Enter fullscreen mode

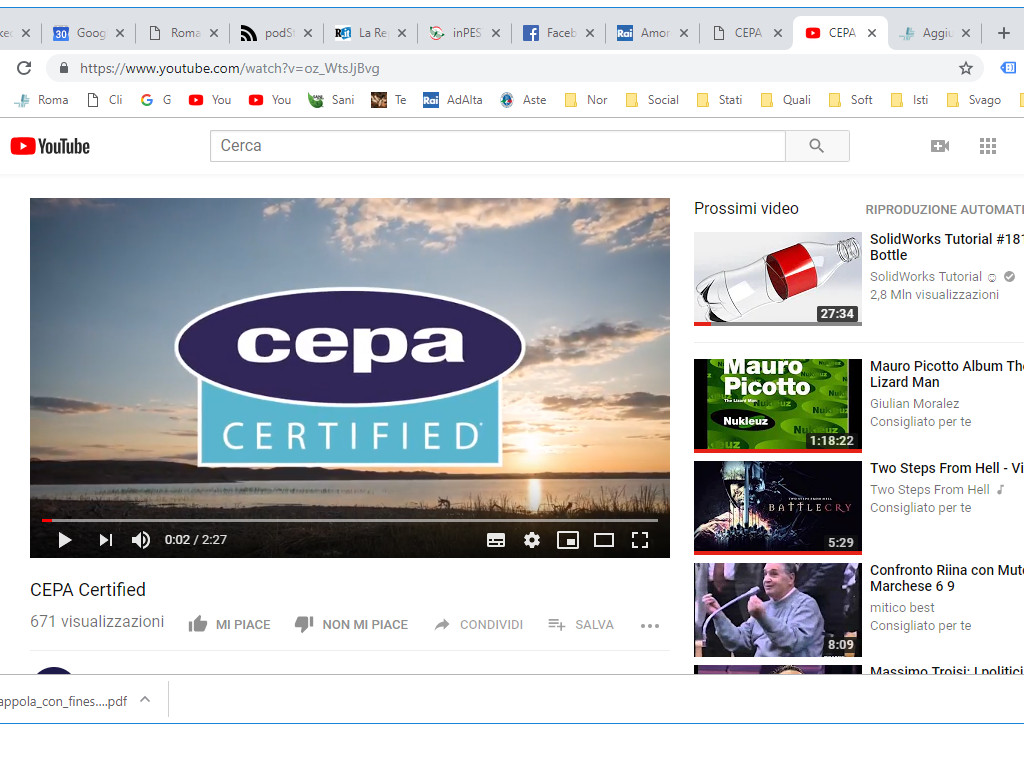point(640,540)
